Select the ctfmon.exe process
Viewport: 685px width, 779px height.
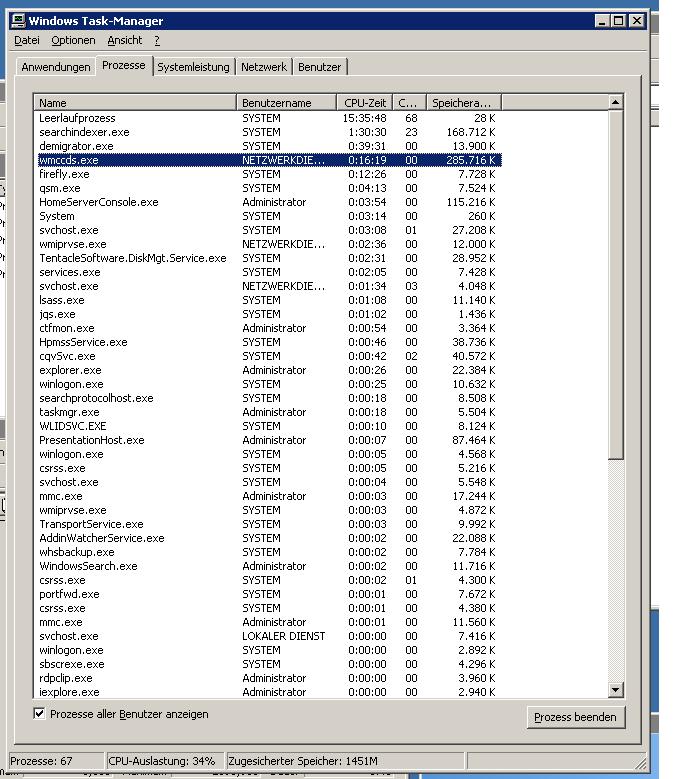[269, 328]
